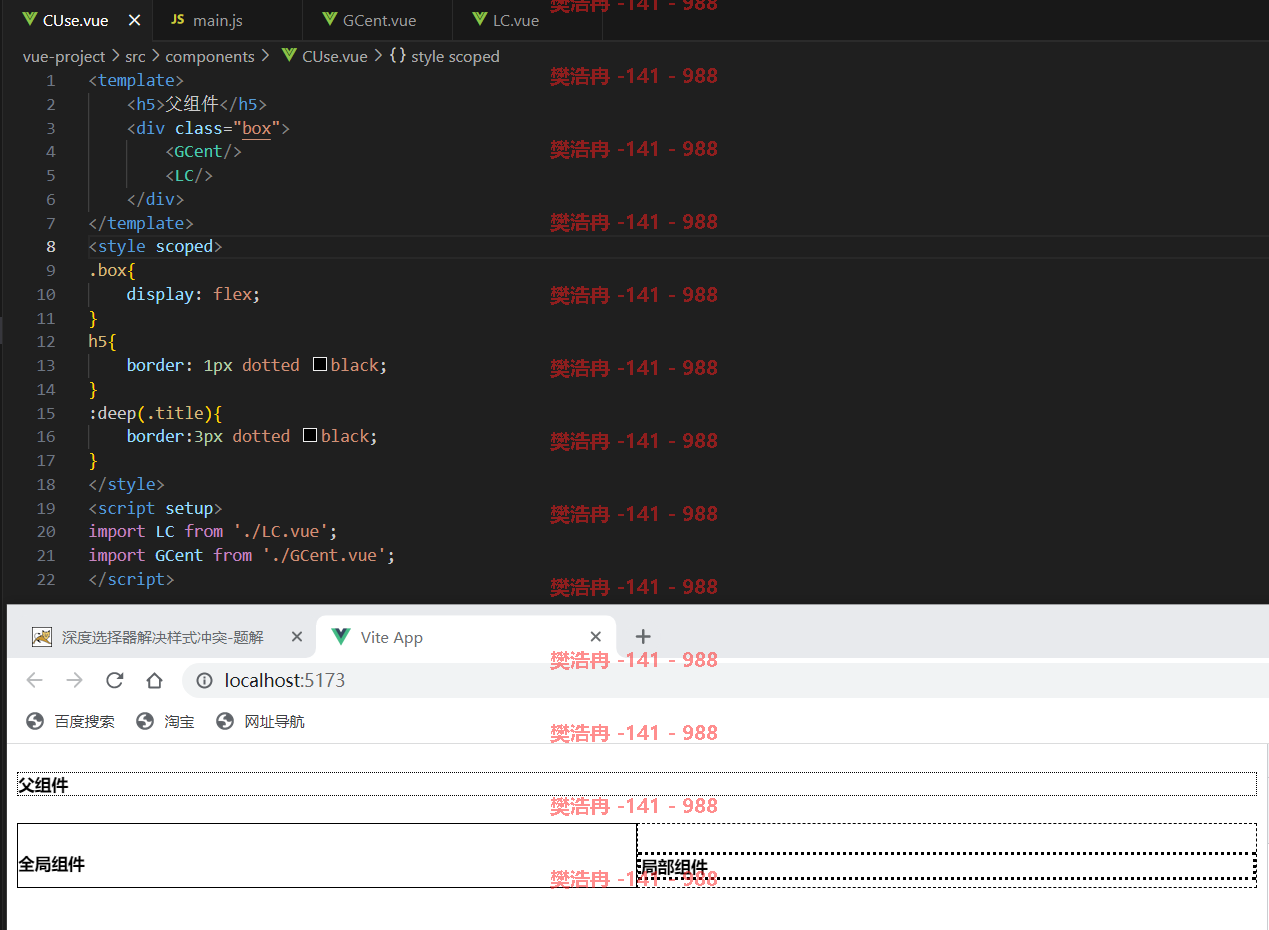This screenshot has height=930, width=1269.
Task: Close the 深度选择器解决样式冲突 browser tab
Action: (x=296, y=637)
